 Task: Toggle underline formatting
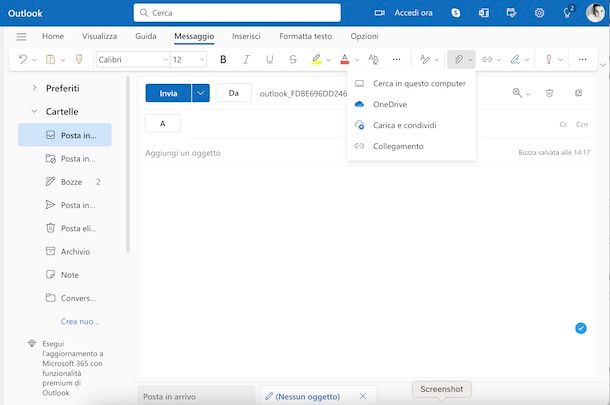click(269, 59)
